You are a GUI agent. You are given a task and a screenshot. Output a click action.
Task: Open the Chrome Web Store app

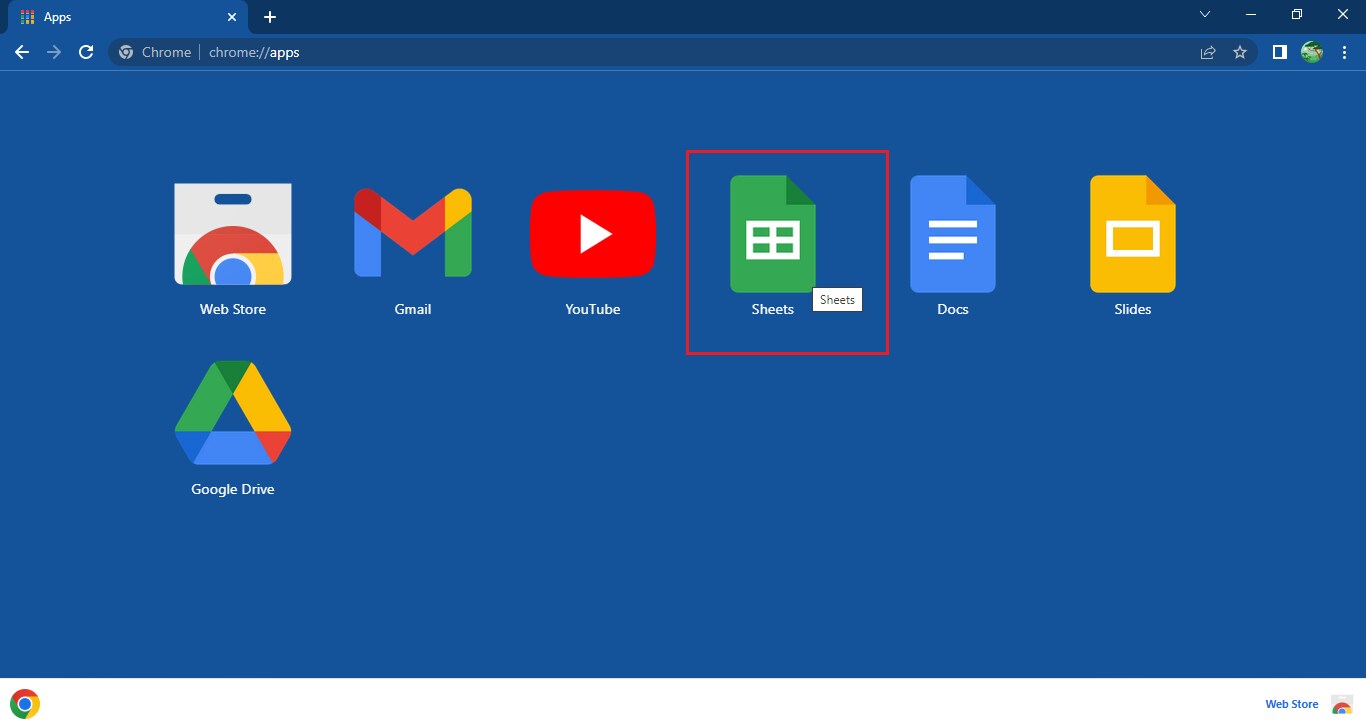click(232, 233)
